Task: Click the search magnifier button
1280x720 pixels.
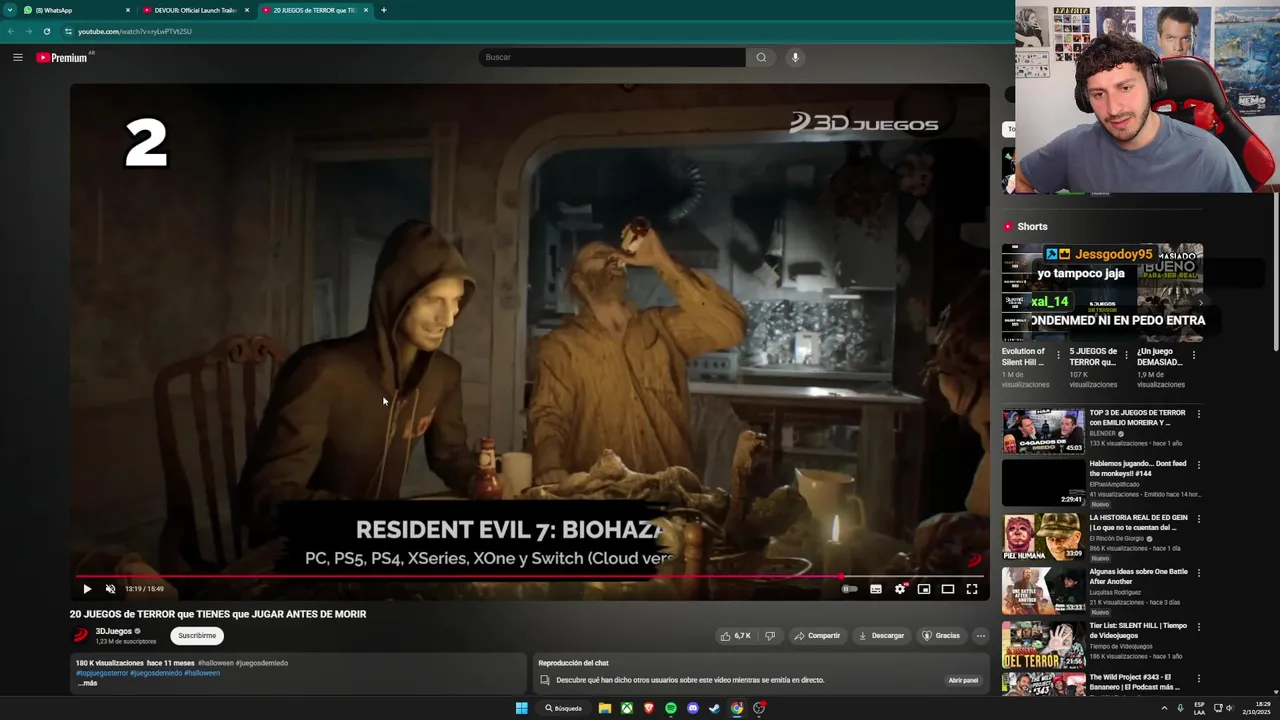Action: tap(761, 57)
